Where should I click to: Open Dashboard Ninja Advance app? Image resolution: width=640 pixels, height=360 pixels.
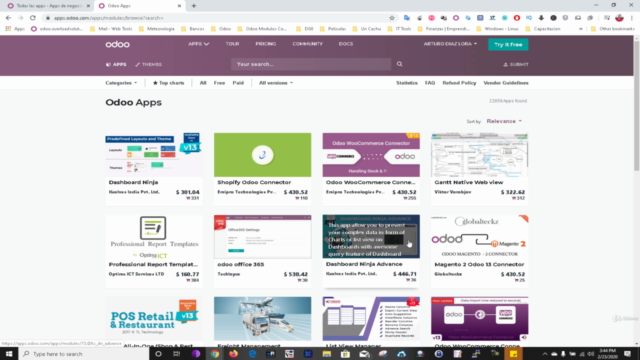pos(371,251)
